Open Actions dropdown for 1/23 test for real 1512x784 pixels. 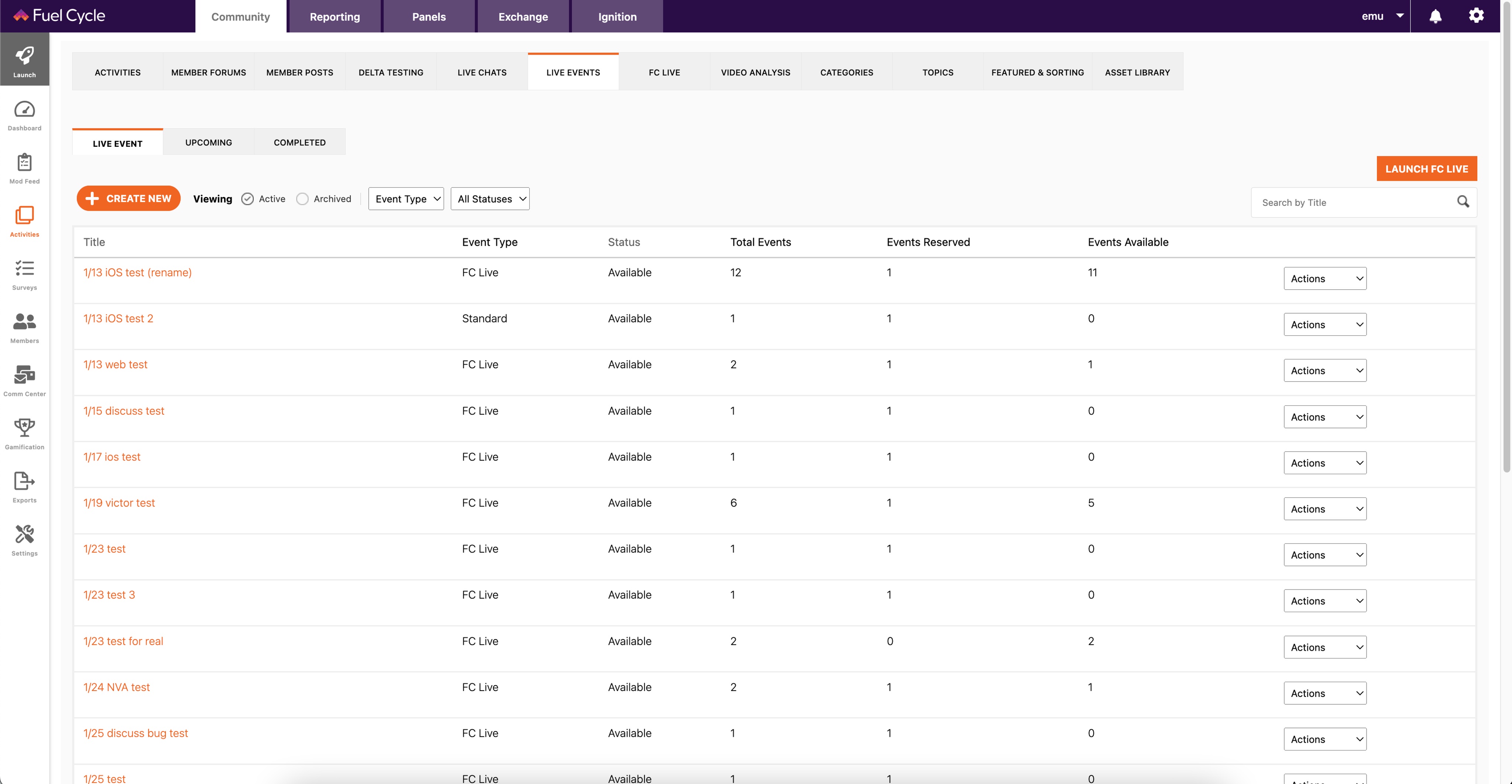(1325, 647)
